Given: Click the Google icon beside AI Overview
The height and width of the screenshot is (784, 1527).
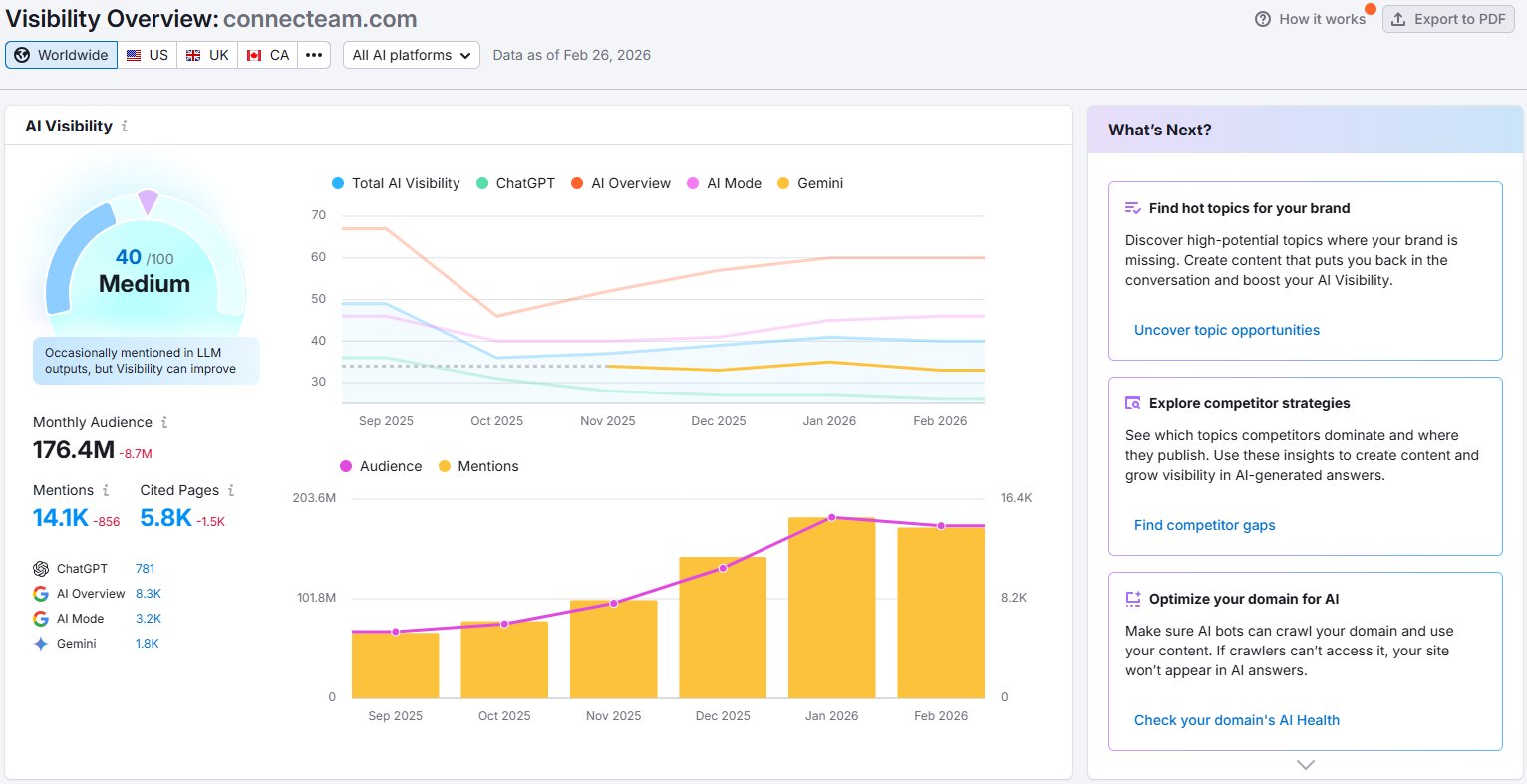Looking at the screenshot, I should pos(41,594).
